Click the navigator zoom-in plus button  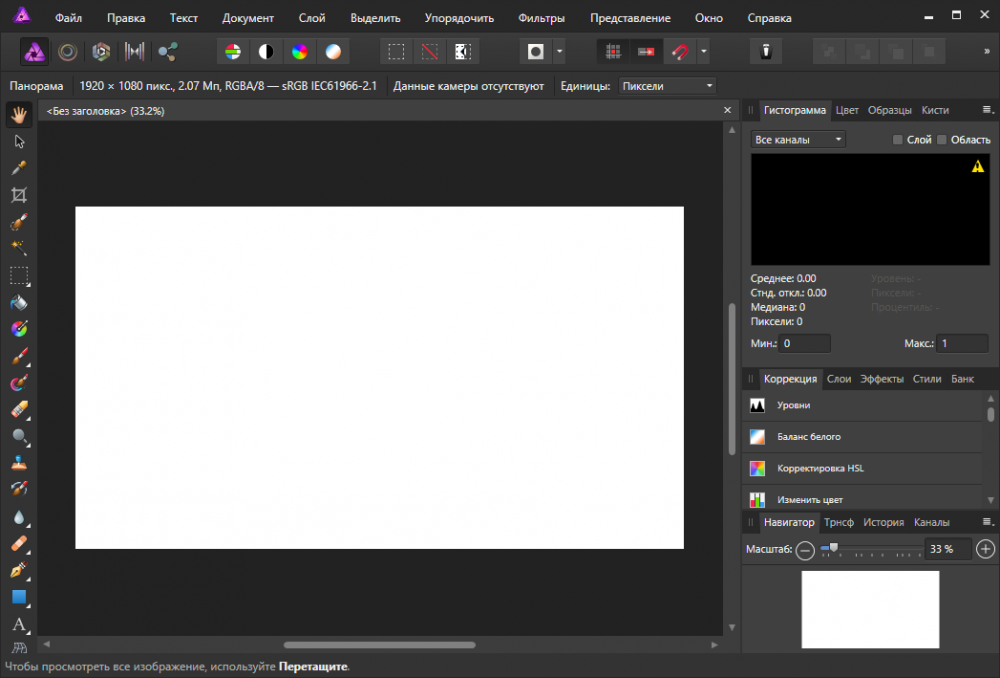pyautogui.click(x=985, y=549)
